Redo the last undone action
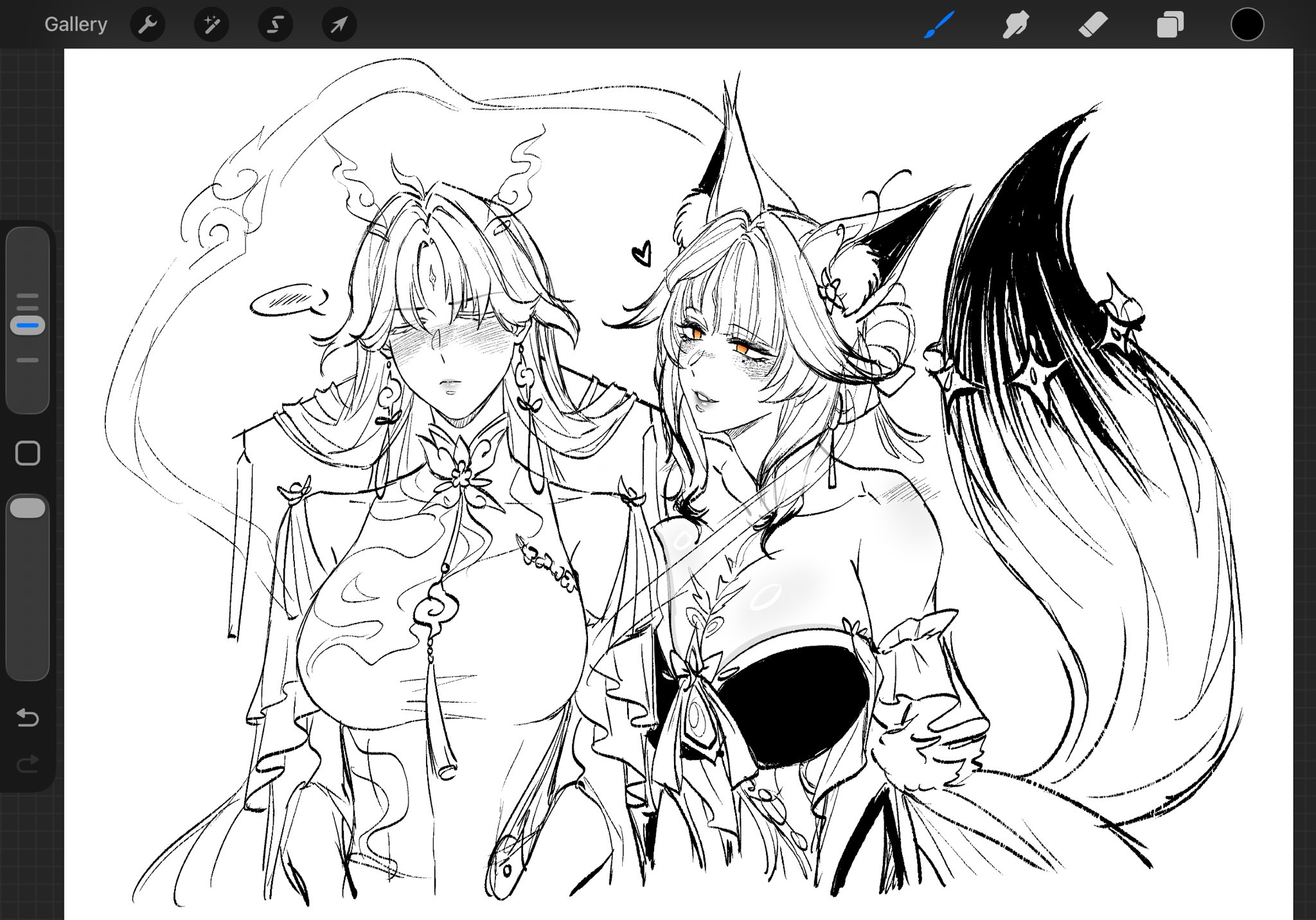This screenshot has height=920, width=1316. tap(28, 763)
